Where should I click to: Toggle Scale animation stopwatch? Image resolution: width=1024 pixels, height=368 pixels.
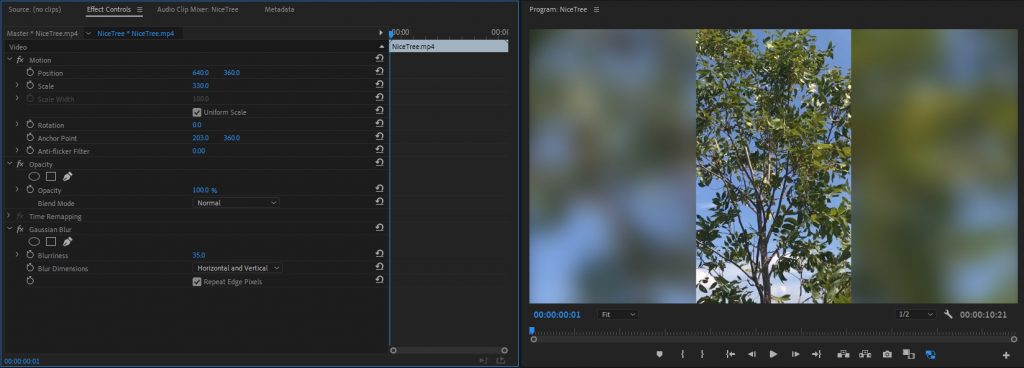tap(30, 85)
